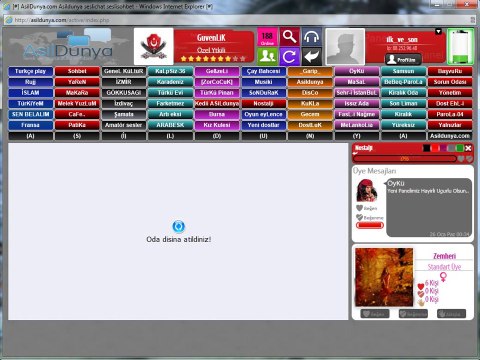Viewport: 480px width, 360px height.
Task: Click the Beğenme broken heart under OyKü's avatar
Action: 359,217
